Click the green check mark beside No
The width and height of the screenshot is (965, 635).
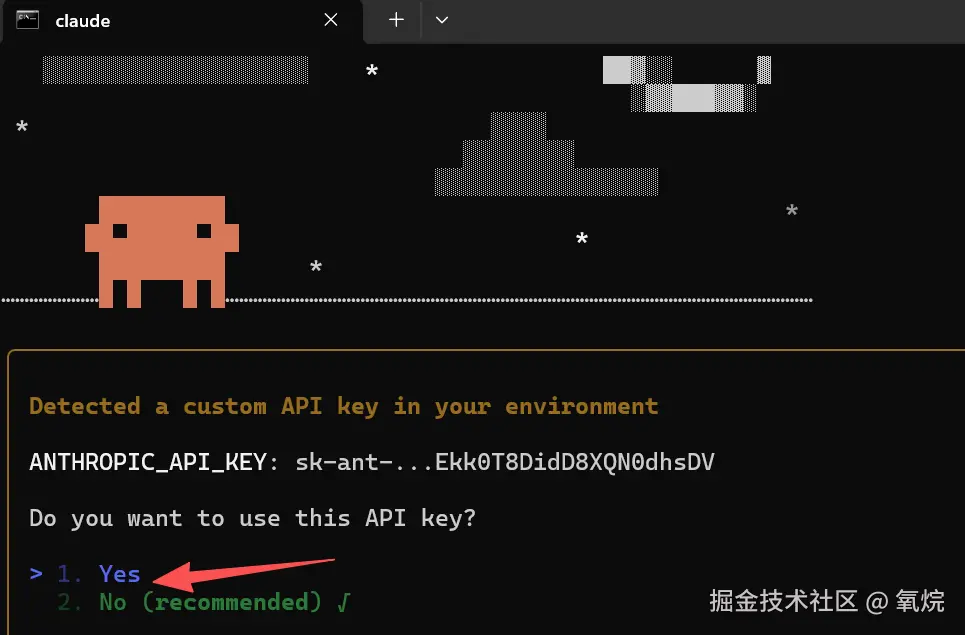click(x=343, y=602)
